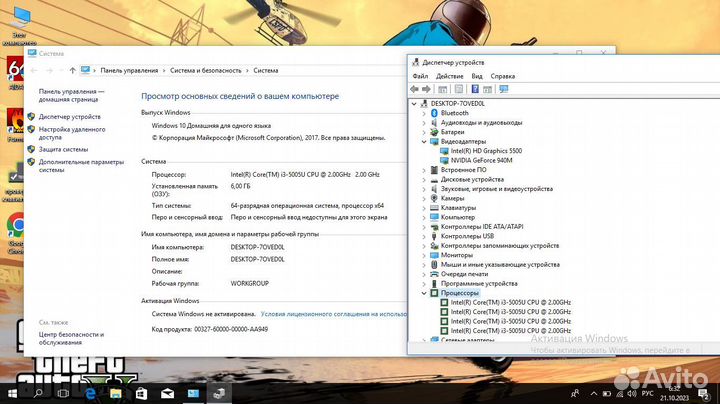
Task: Click the Клавиатуры category icon
Action: coord(434,208)
